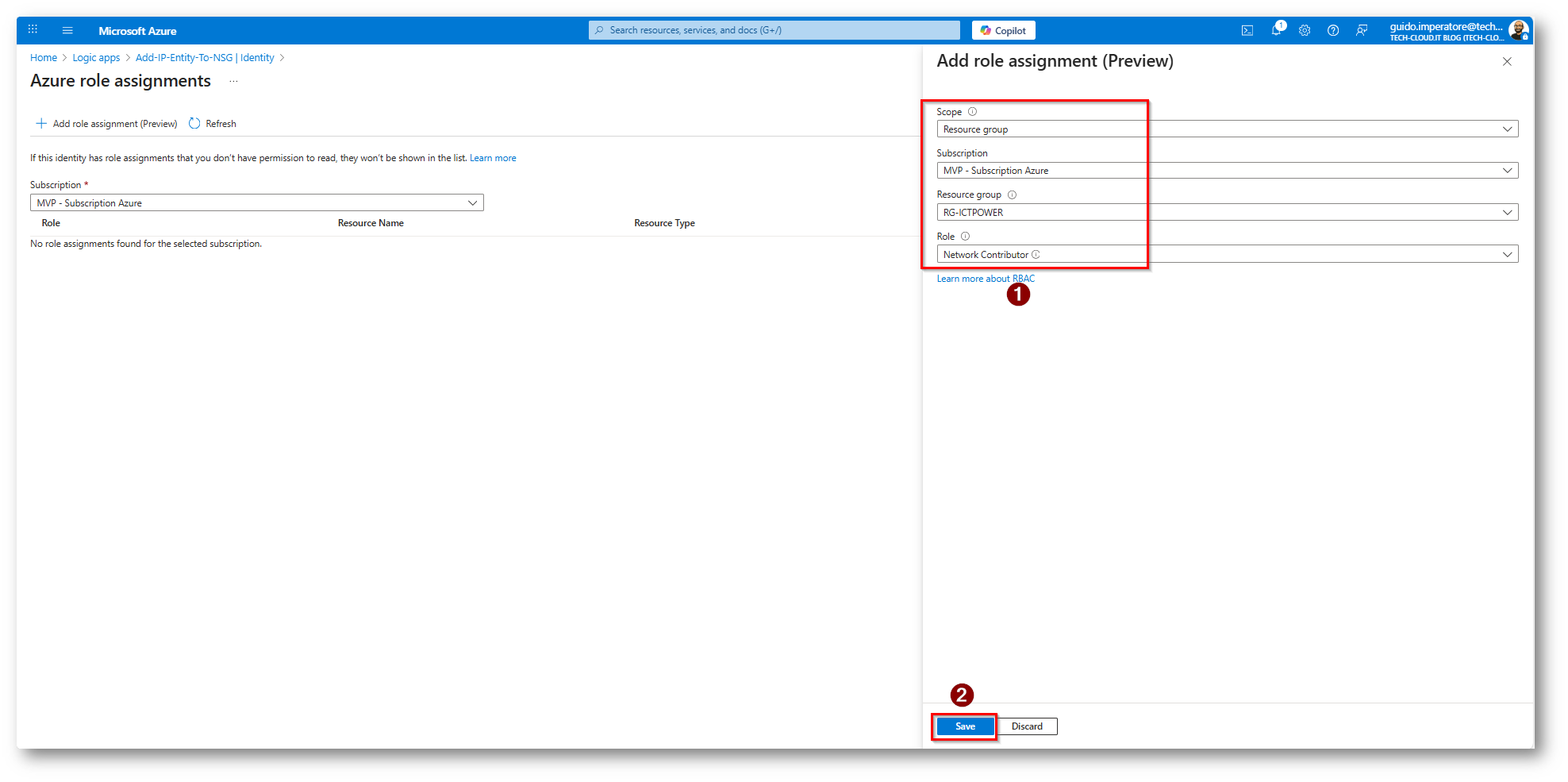Open the more options ellipsis beside page title
This screenshot has height=782, width=1568.
coord(233,81)
